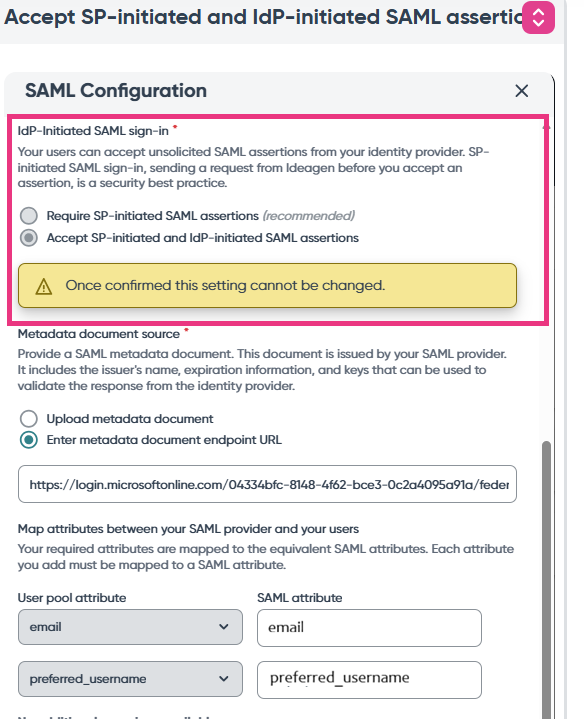Close the SAML Configuration panel
The width and height of the screenshot is (584, 719).
tap(522, 91)
